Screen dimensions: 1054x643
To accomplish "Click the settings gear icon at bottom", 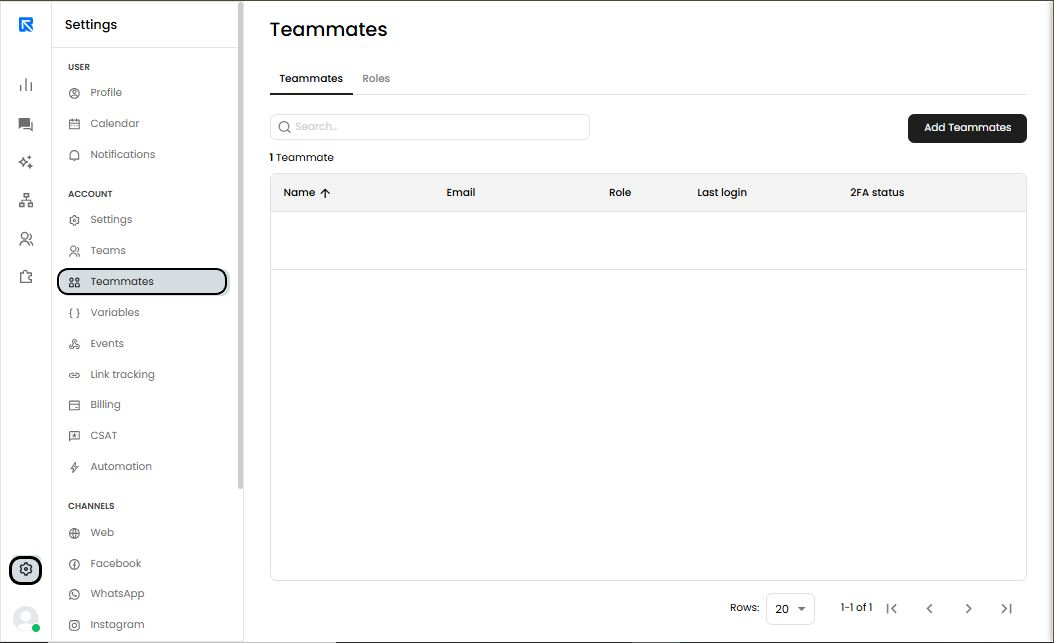I will tap(26, 570).
